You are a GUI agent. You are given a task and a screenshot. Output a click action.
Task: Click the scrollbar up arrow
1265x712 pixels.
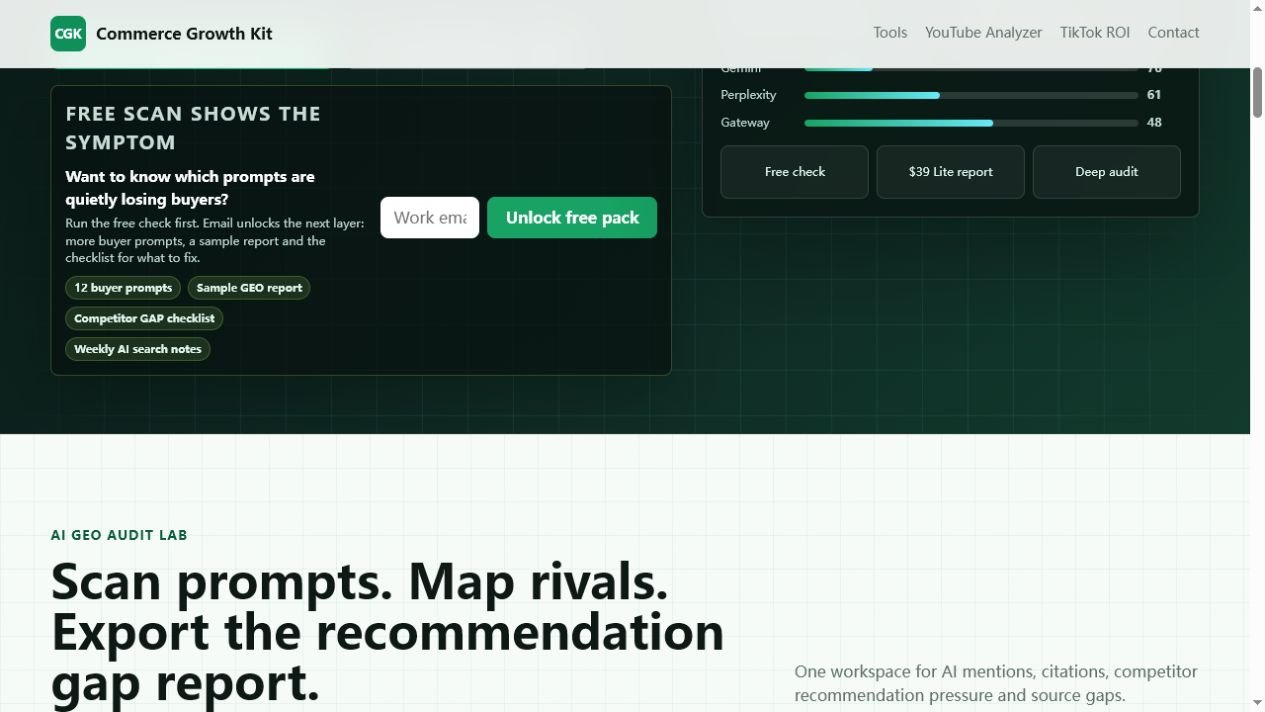[1257, 7]
